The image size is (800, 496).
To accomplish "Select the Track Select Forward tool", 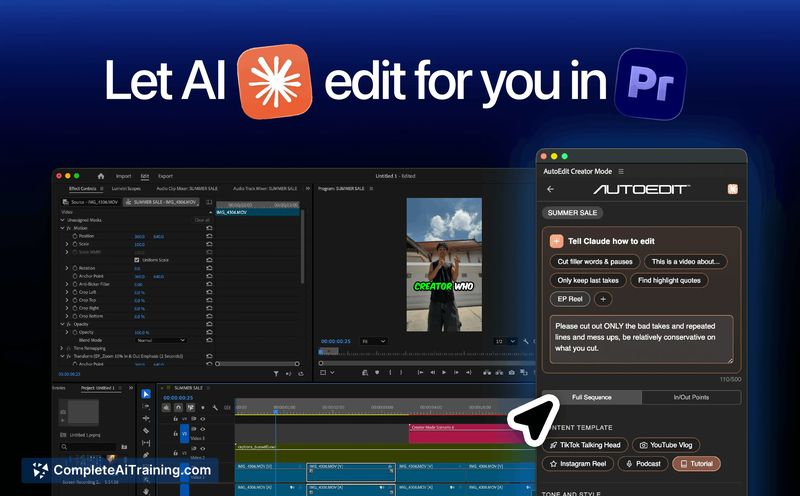I will (146, 406).
